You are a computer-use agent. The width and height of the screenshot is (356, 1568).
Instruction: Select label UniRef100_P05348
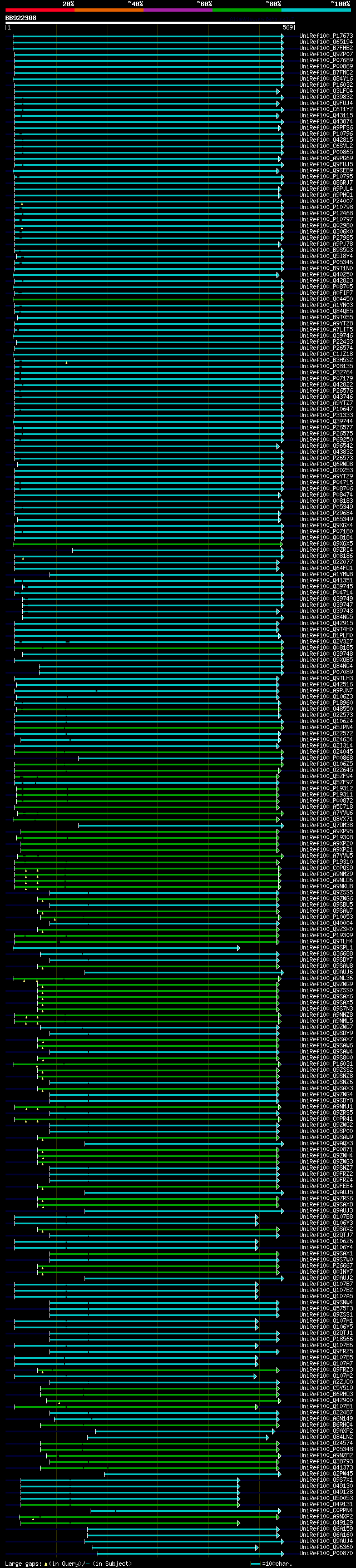tap(326, 1449)
